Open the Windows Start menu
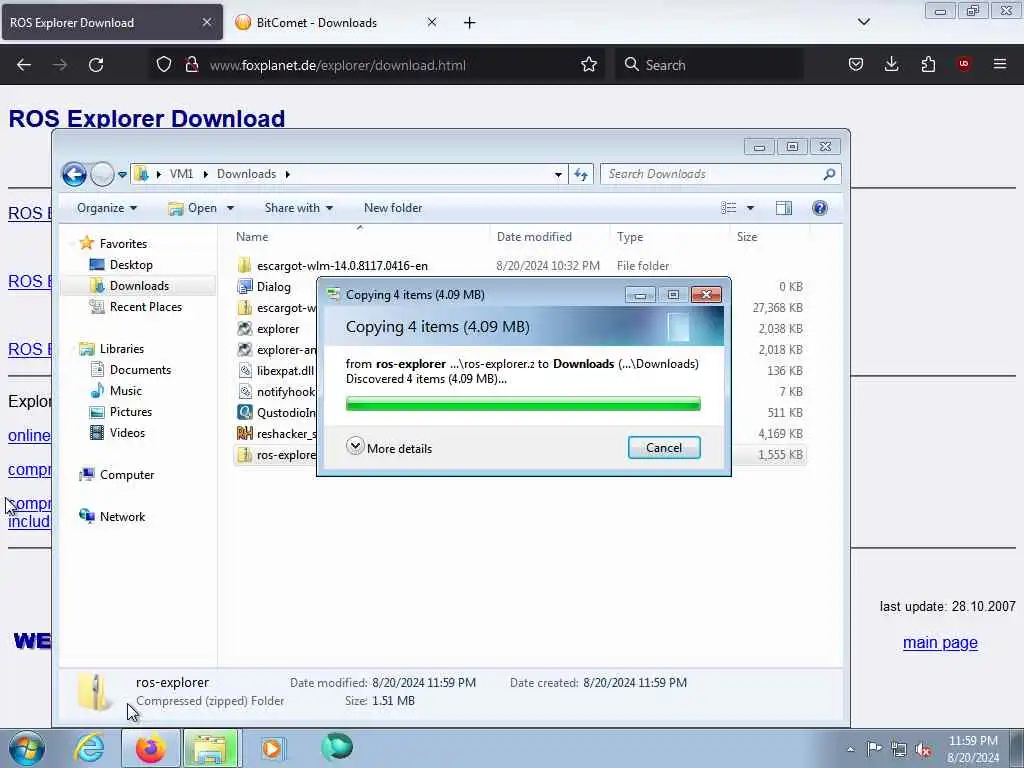This screenshot has width=1024, height=768. coord(27,748)
